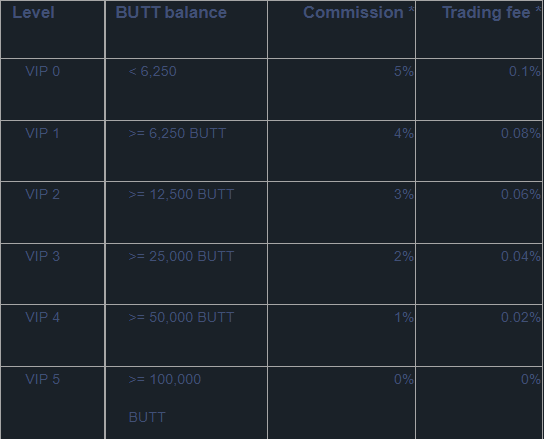Click the Level column header
544x439 pixels.
pyautogui.click(x=52, y=29)
